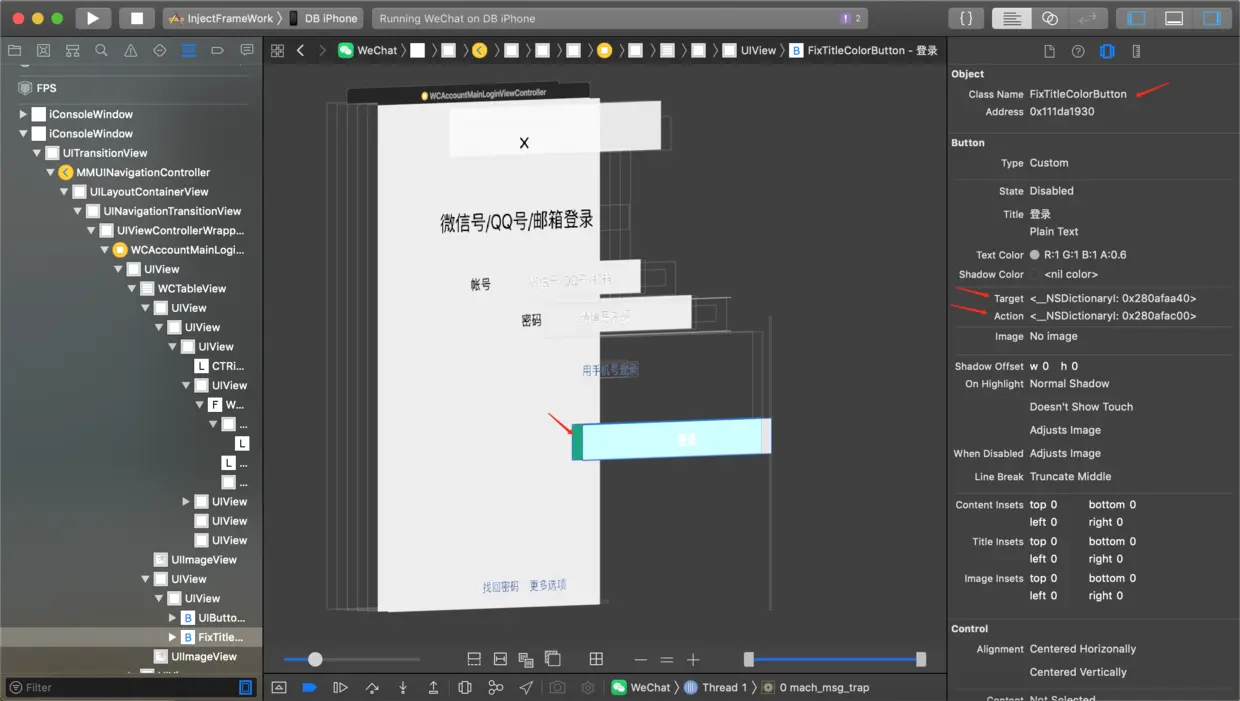Switch to the Standard editor
Screen dimensions: 1240x701
click(1011, 18)
